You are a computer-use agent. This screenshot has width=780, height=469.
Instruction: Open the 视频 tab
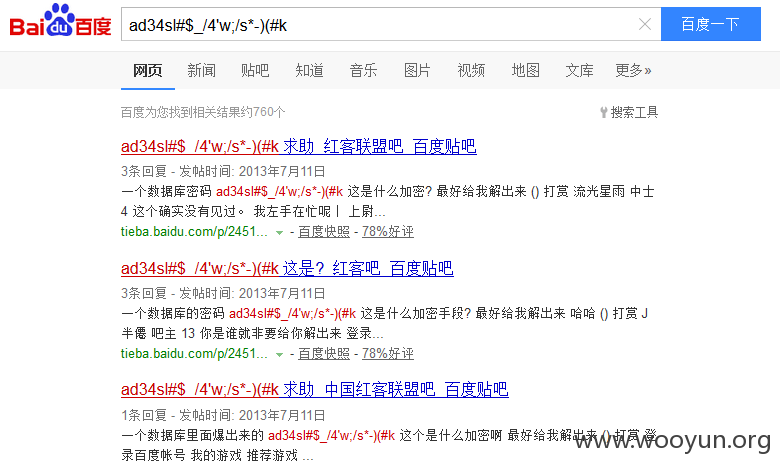471,71
